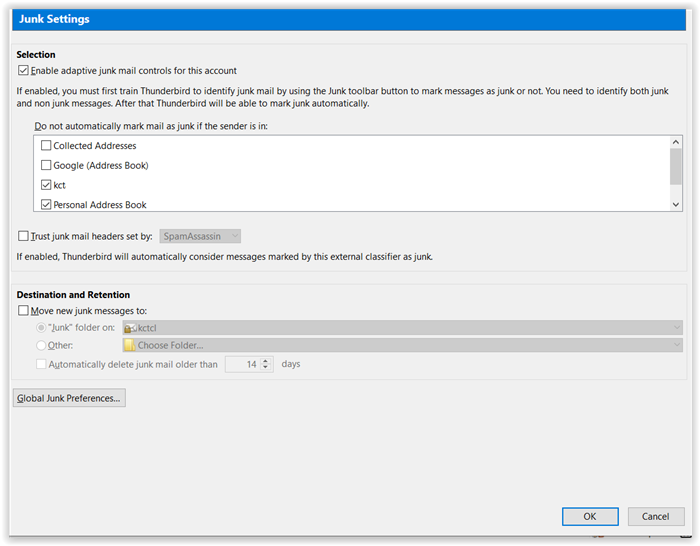
Task: Click the OK button
Action: point(590,517)
